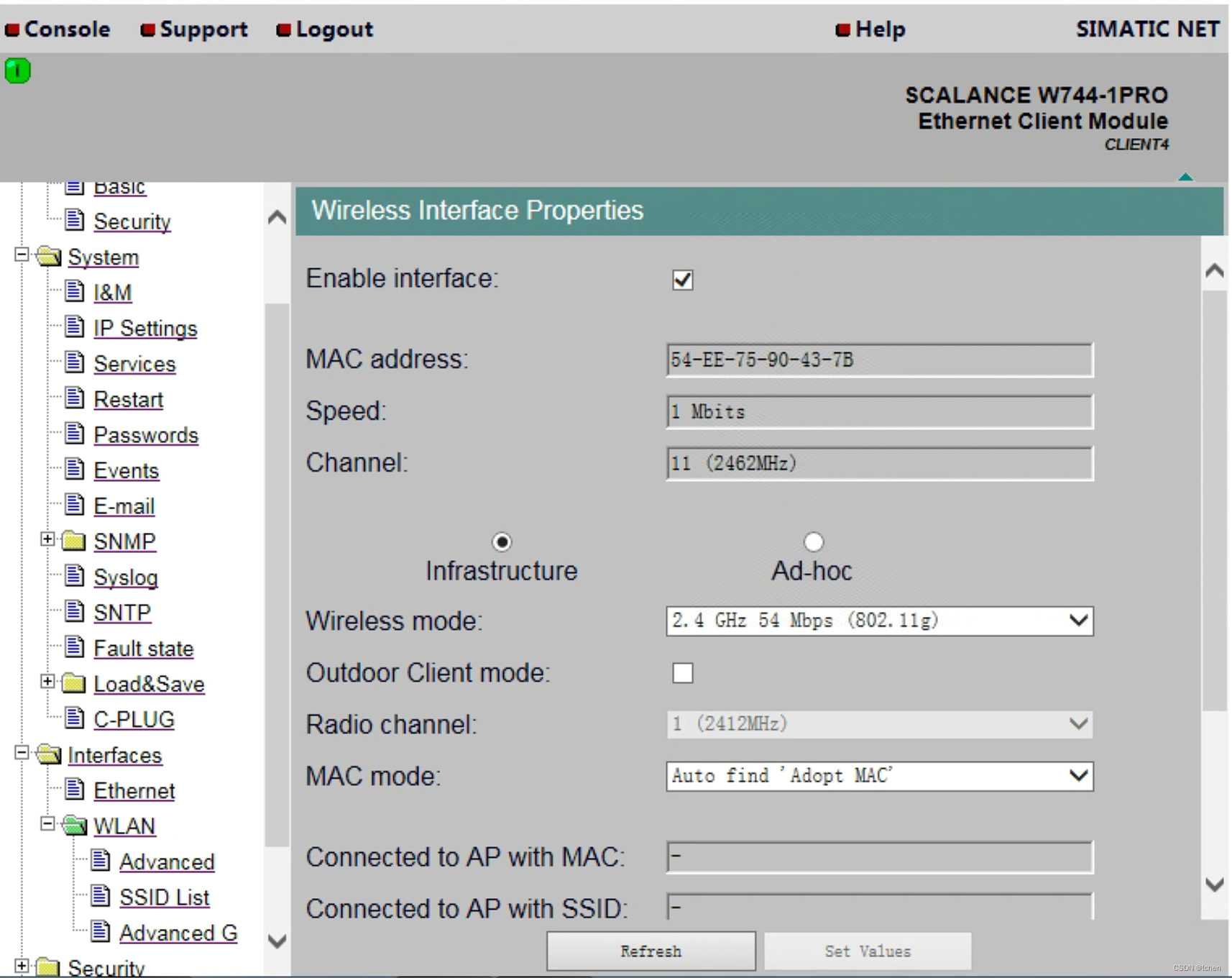Screen dimensions: 1232x978
Task: Click the page icon beside Fault state
Action: pos(75,646)
